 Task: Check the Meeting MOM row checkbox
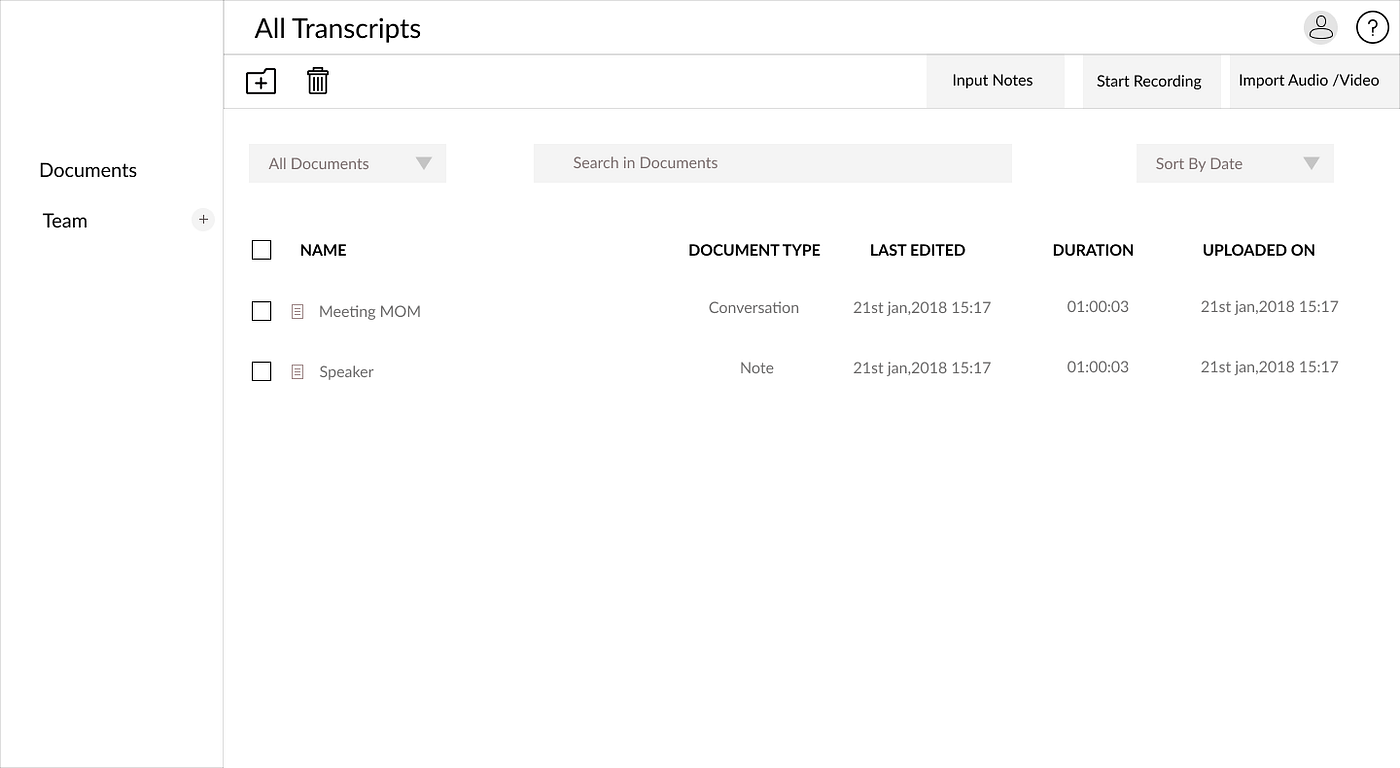coord(261,311)
